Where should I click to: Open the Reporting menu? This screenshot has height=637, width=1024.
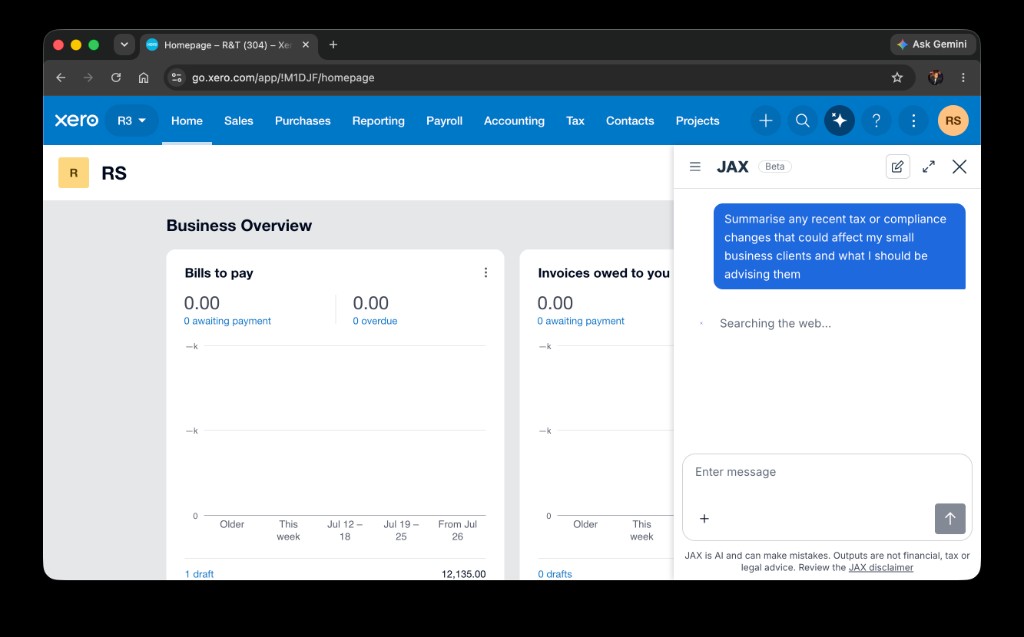(378, 121)
